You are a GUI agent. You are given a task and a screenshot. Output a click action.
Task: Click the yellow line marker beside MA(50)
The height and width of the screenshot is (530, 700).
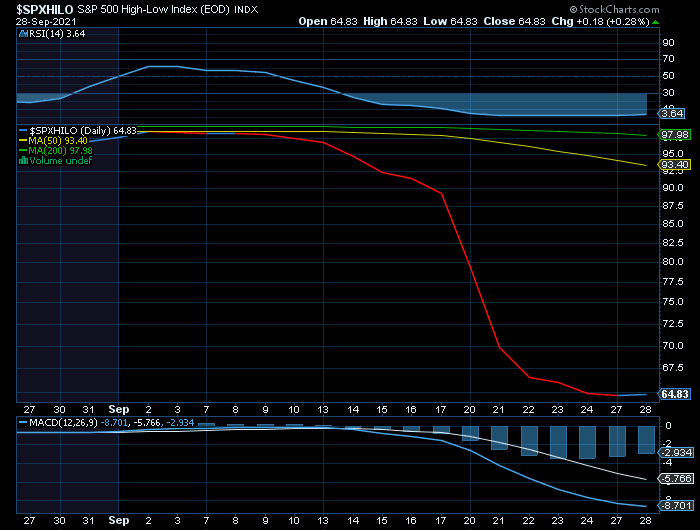coord(23,141)
